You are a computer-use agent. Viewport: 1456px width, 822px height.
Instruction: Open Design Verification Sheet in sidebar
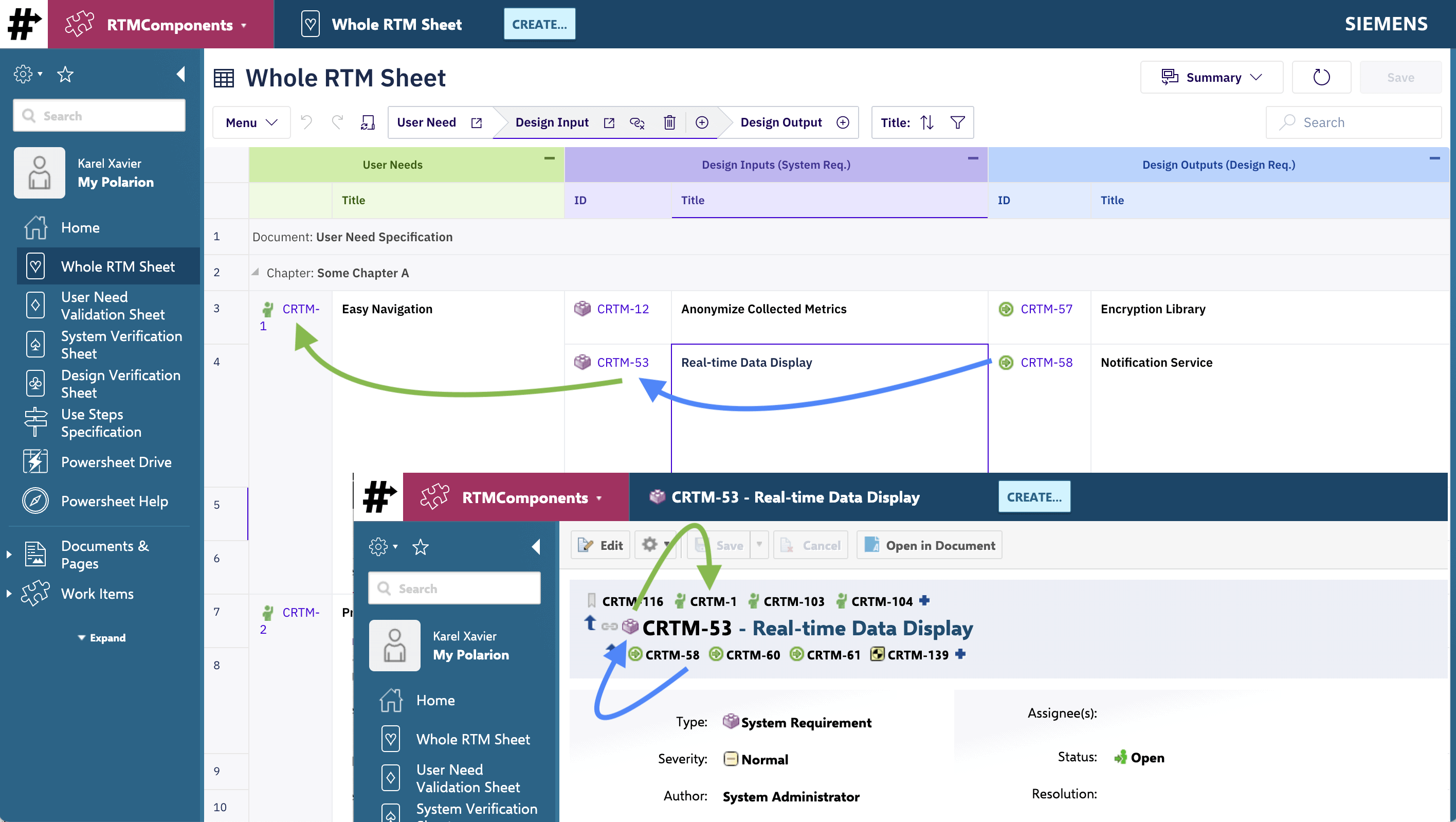pos(108,383)
